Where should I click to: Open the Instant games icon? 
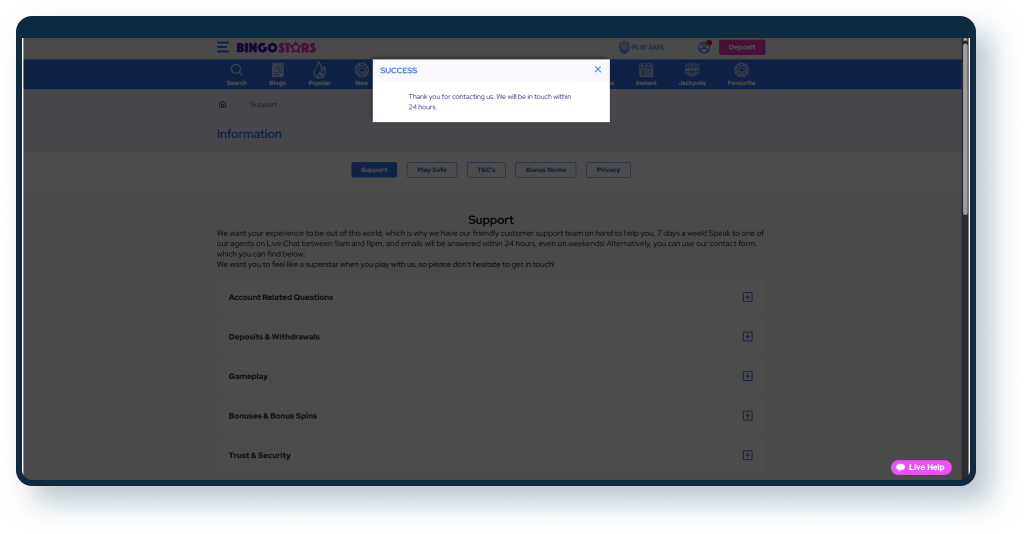click(x=646, y=71)
